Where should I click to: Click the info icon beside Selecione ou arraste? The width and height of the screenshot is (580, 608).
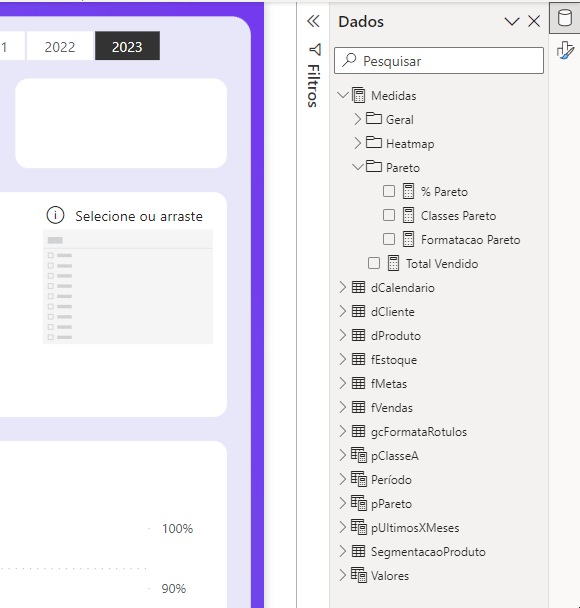[55, 215]
